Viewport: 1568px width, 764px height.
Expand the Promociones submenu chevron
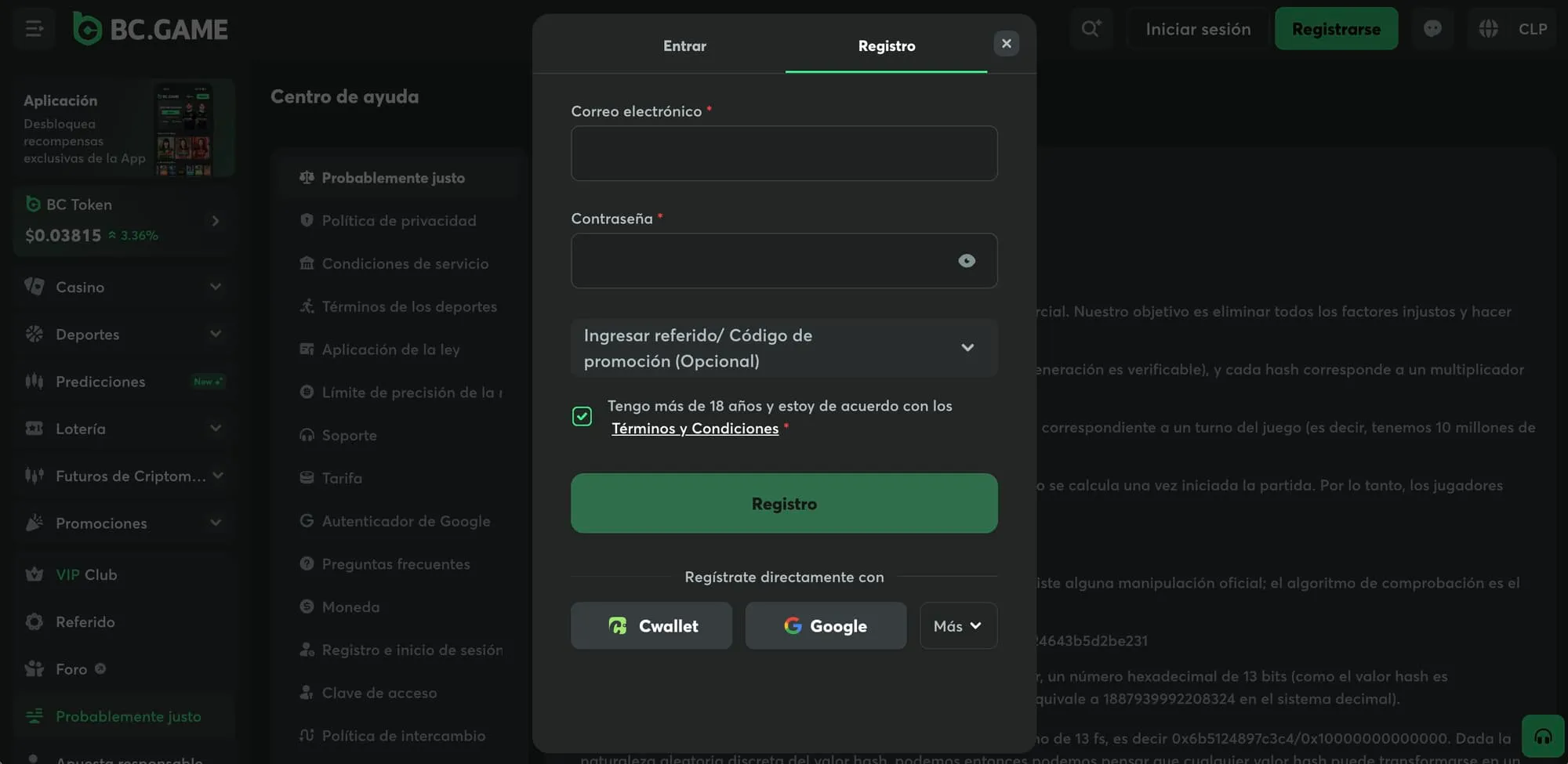coord(216,523)
